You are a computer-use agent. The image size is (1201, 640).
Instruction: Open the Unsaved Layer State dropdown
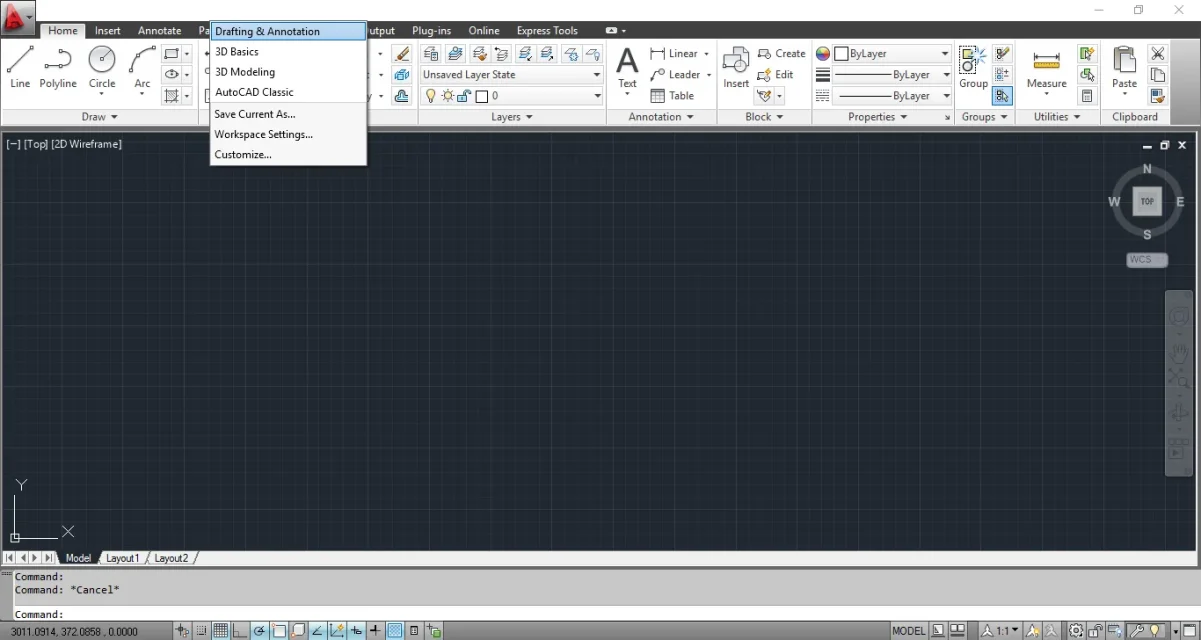pyautogui.click(x=512, y=75)
